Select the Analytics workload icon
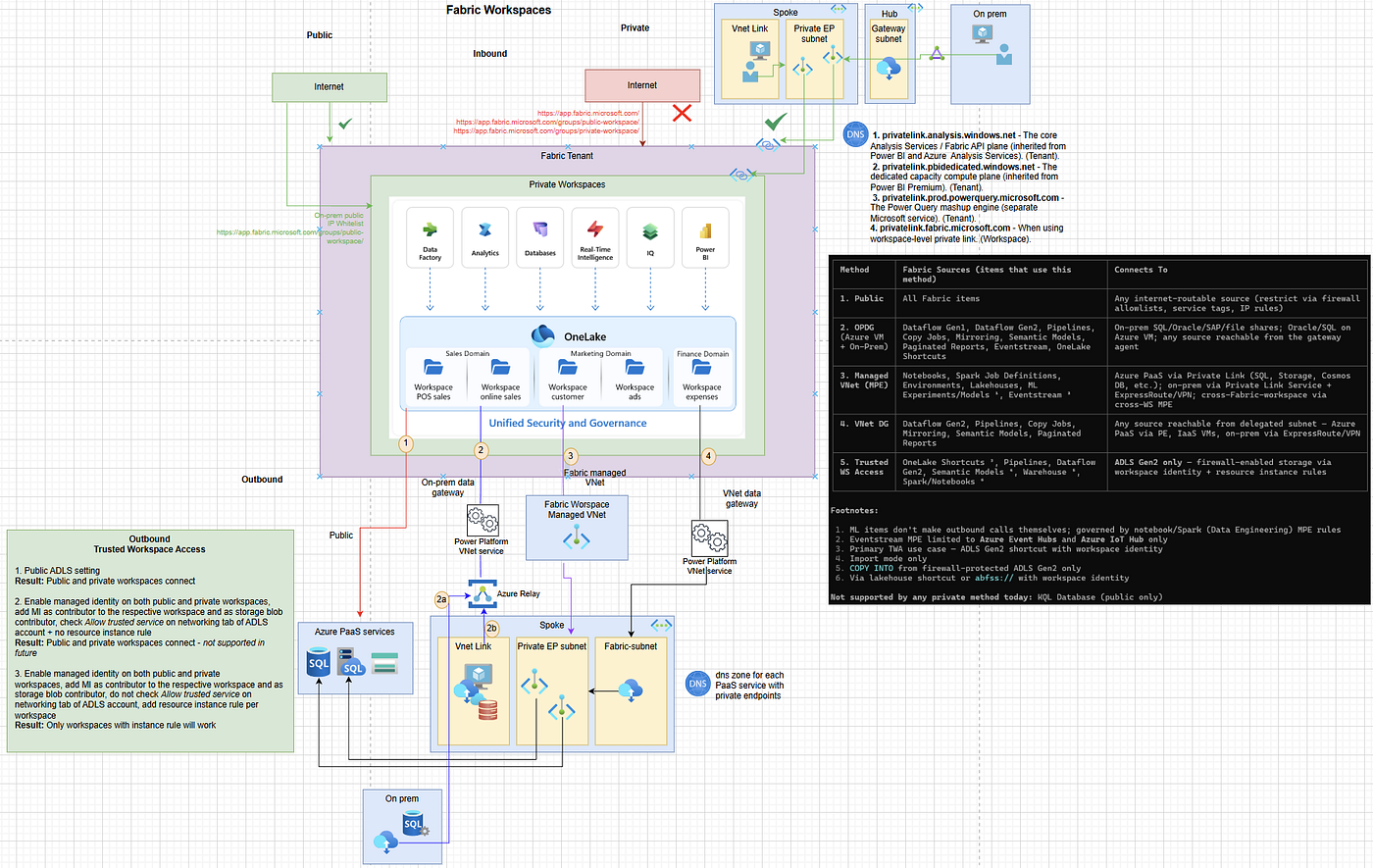Viewport: 1373px width, 868px height. pos(484,230)
